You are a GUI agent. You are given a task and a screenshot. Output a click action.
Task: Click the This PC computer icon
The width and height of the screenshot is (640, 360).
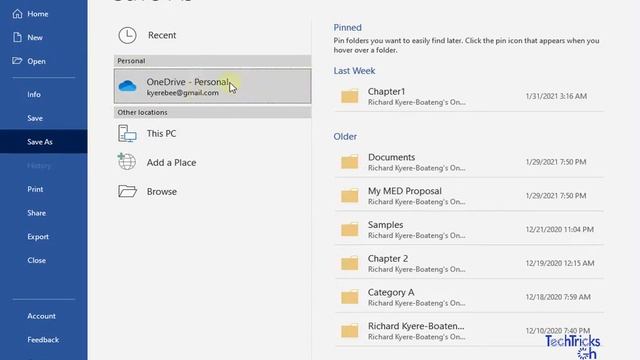pyautogui.click(x=127, y=133)
